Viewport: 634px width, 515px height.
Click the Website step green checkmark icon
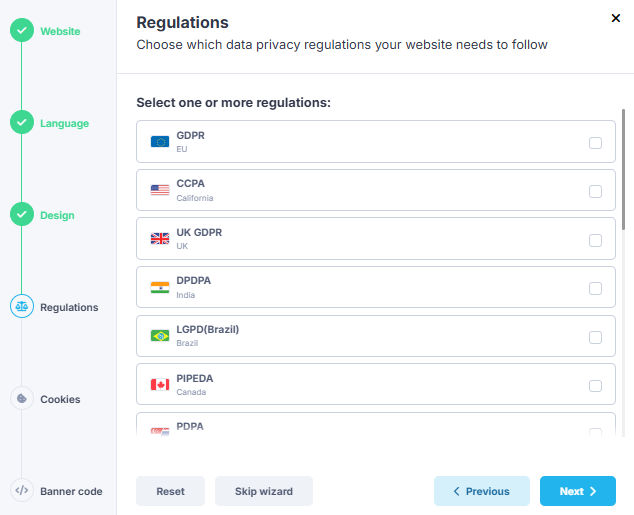[21, 31]
